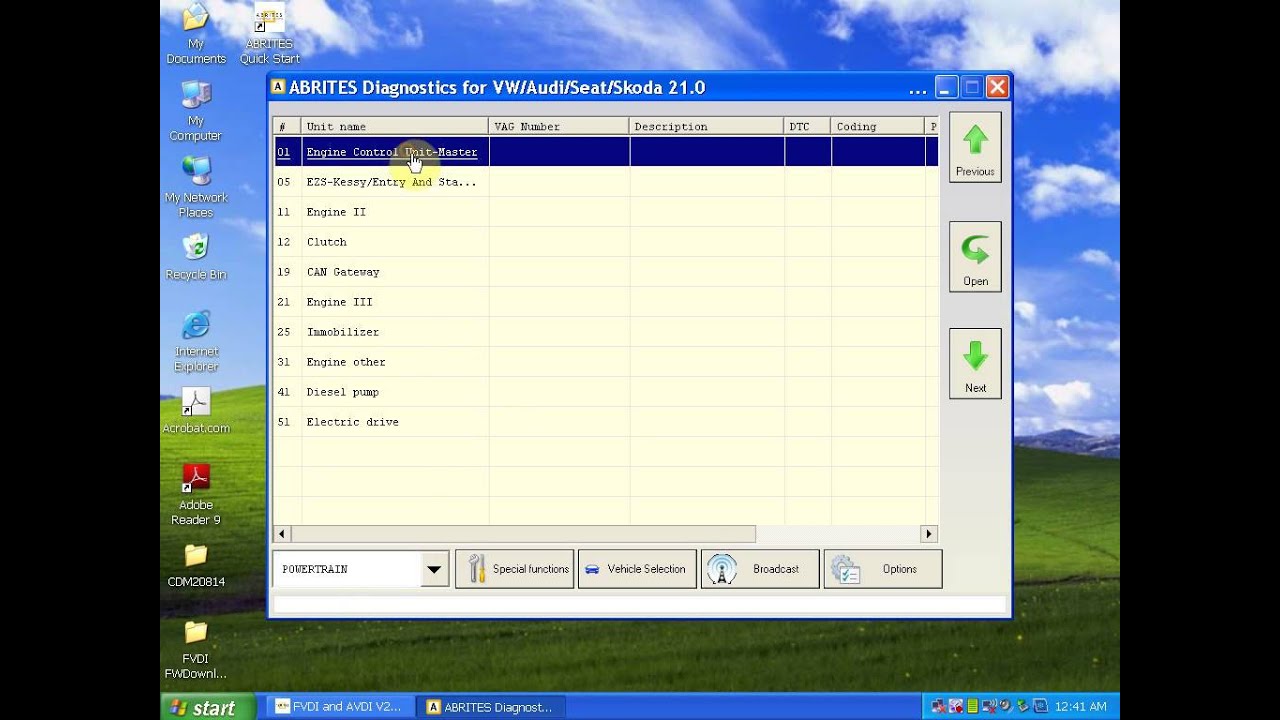
Task: Open the FVDI FWDownl... folder
Action: click(196, 650)
